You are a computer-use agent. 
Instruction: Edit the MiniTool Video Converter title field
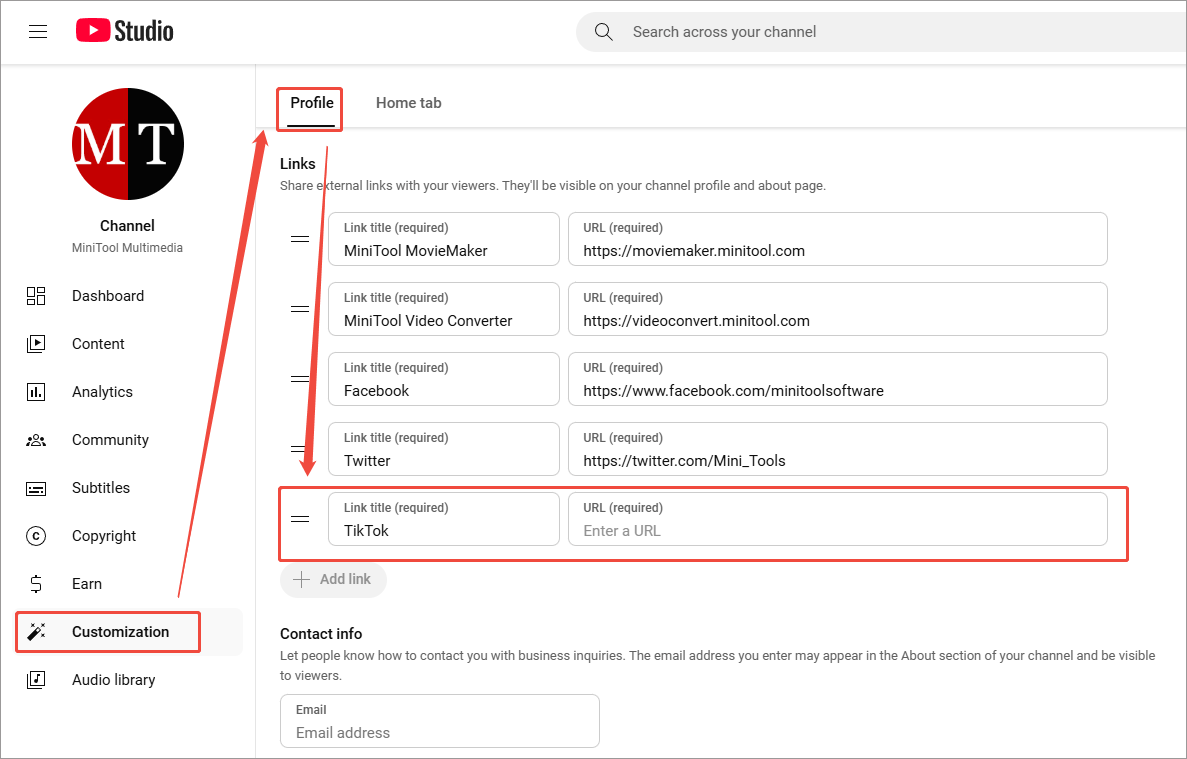coord(444,309)
